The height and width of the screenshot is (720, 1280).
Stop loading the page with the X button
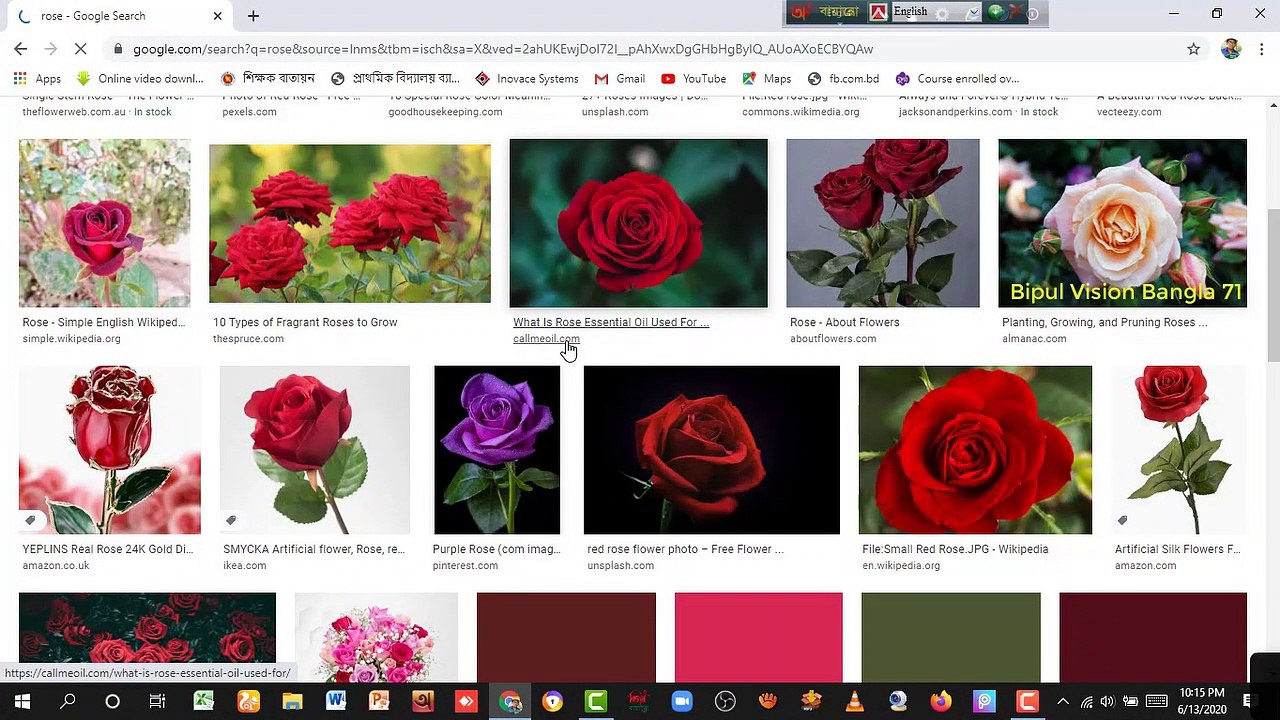81,48
